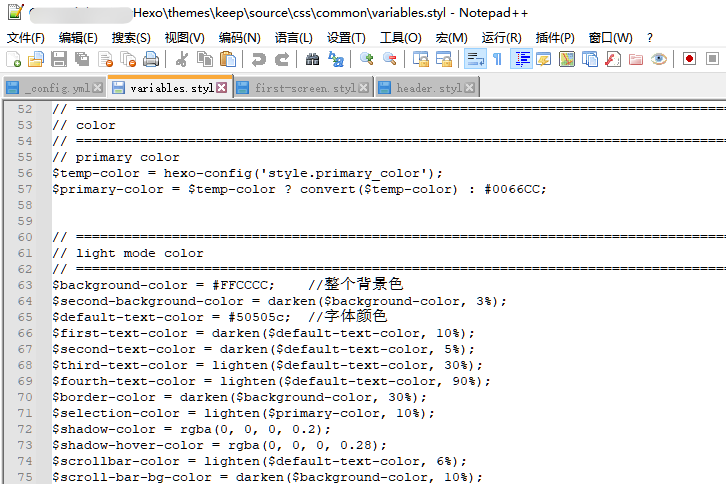Open the Folder as Workspace icon
Image resolution: width=726 pixels, height=484 pixels.
tap(636, 59)
